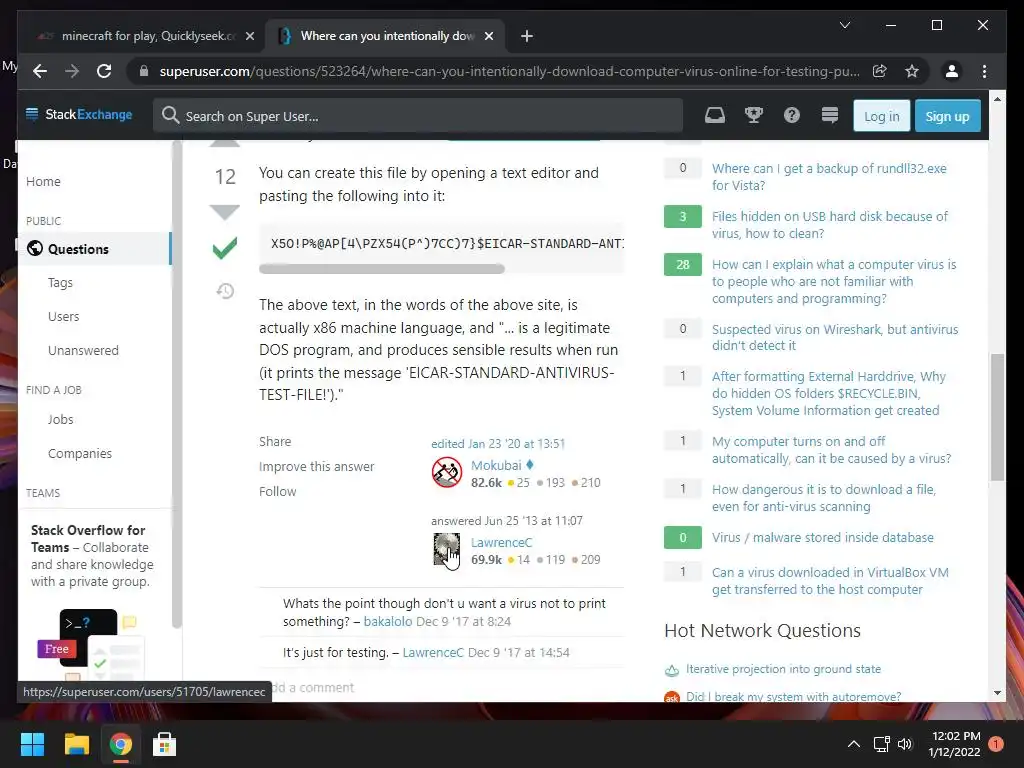Show hidden tray icons chevron
The height and width of the screenshot is (768, 1024).
tap(854, 744)
